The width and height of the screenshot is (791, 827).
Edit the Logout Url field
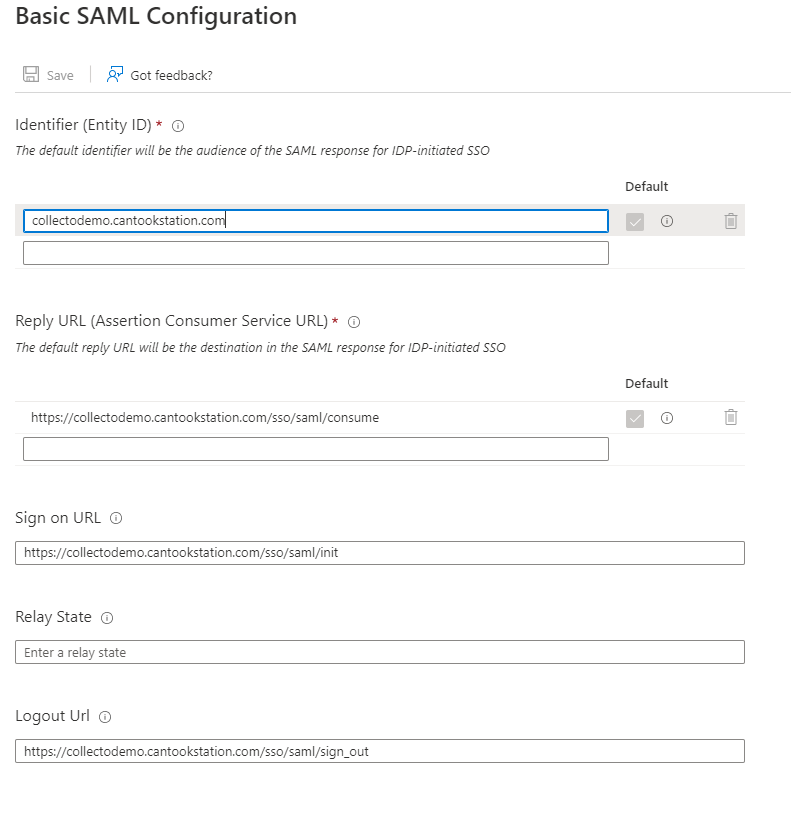click(x=380, y=751)
